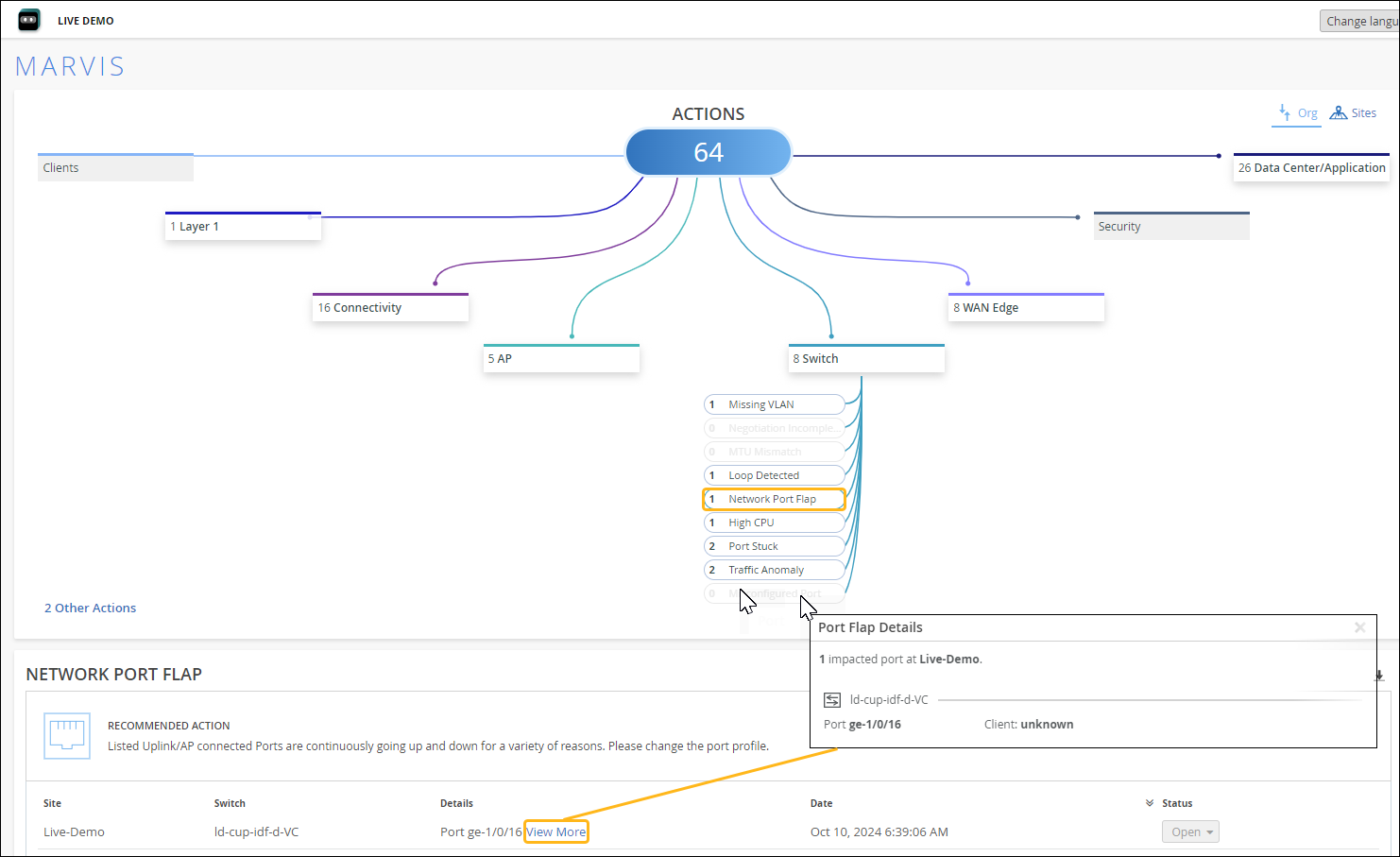This screenshot has height=857, width=1400.
Task: Open the 5 AP action category
Action: click(x=561, y=358)
